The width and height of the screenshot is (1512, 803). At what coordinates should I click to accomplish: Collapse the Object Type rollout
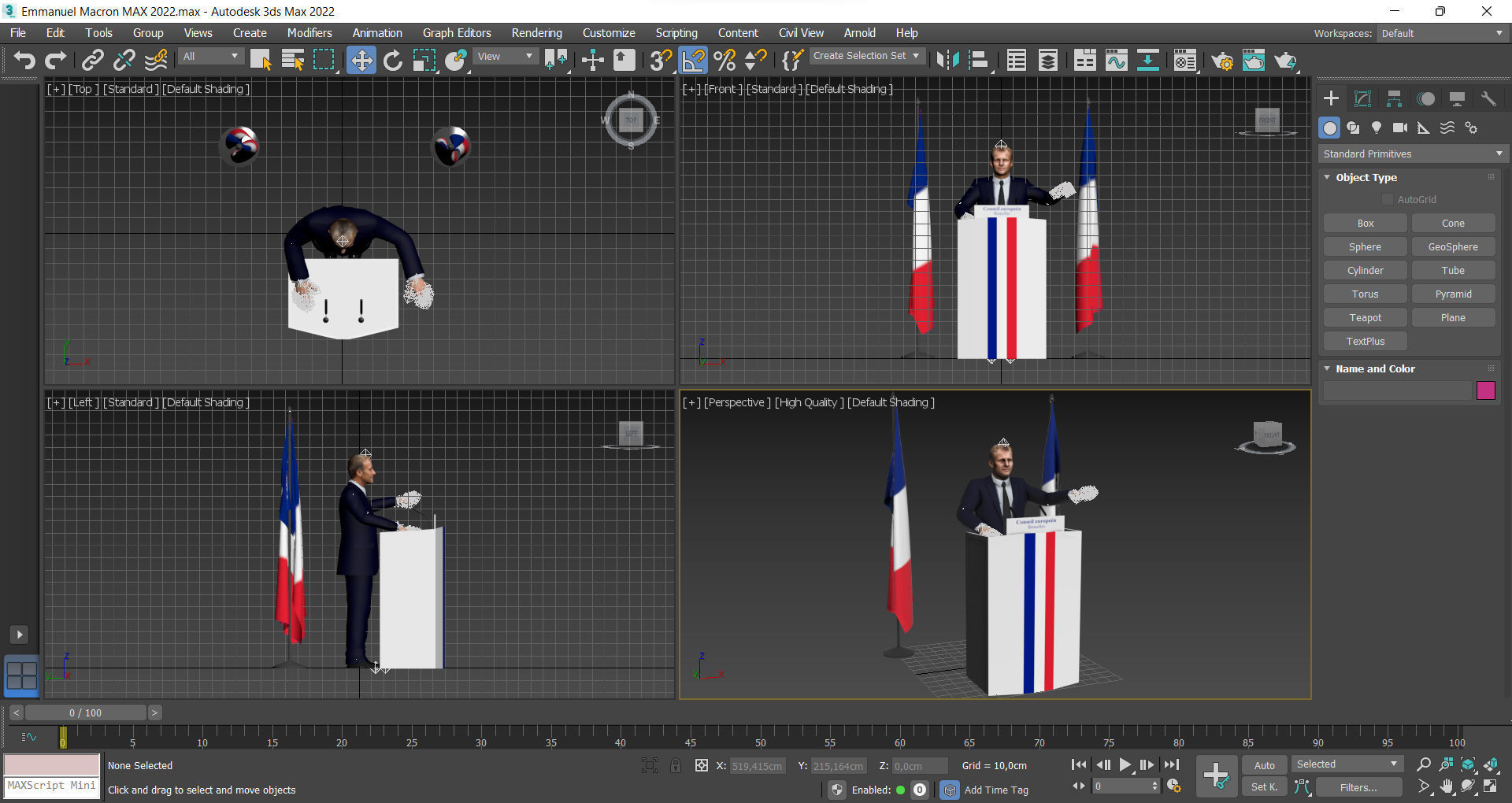[x=1366, y=177]
